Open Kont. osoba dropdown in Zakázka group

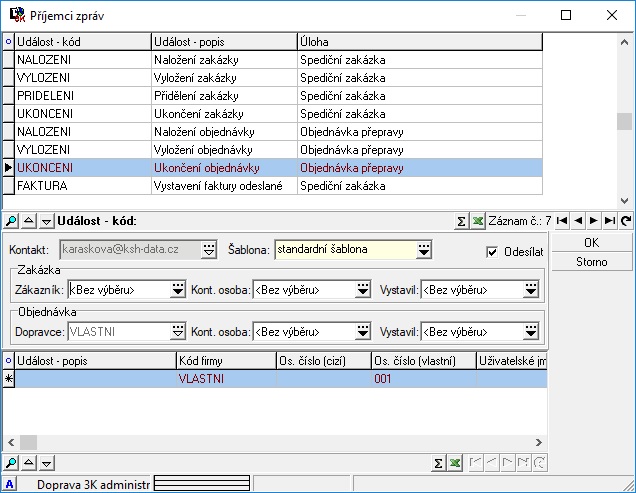click(363, 290)
